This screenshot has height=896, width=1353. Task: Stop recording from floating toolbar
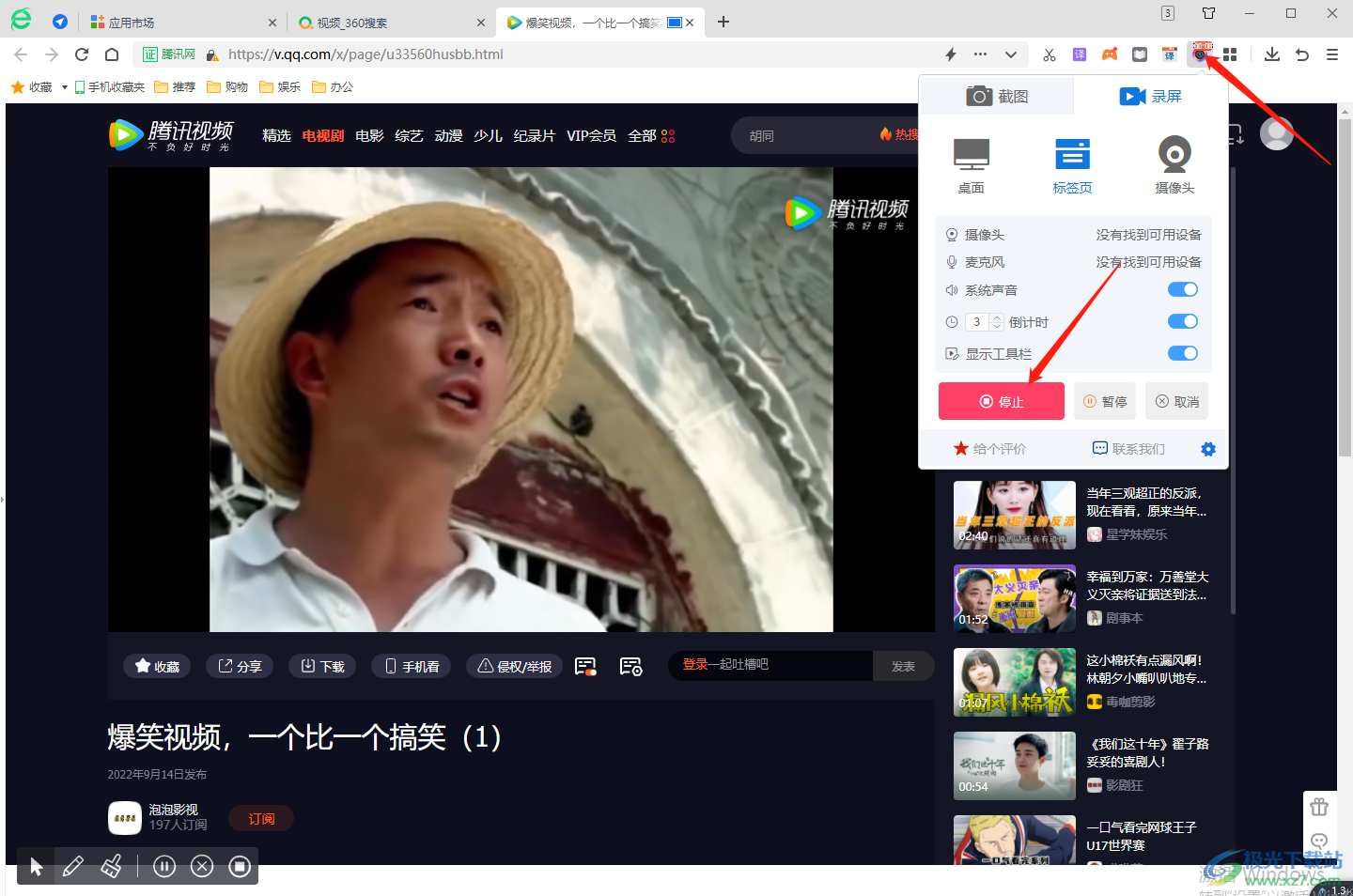(x=240, y=866)
